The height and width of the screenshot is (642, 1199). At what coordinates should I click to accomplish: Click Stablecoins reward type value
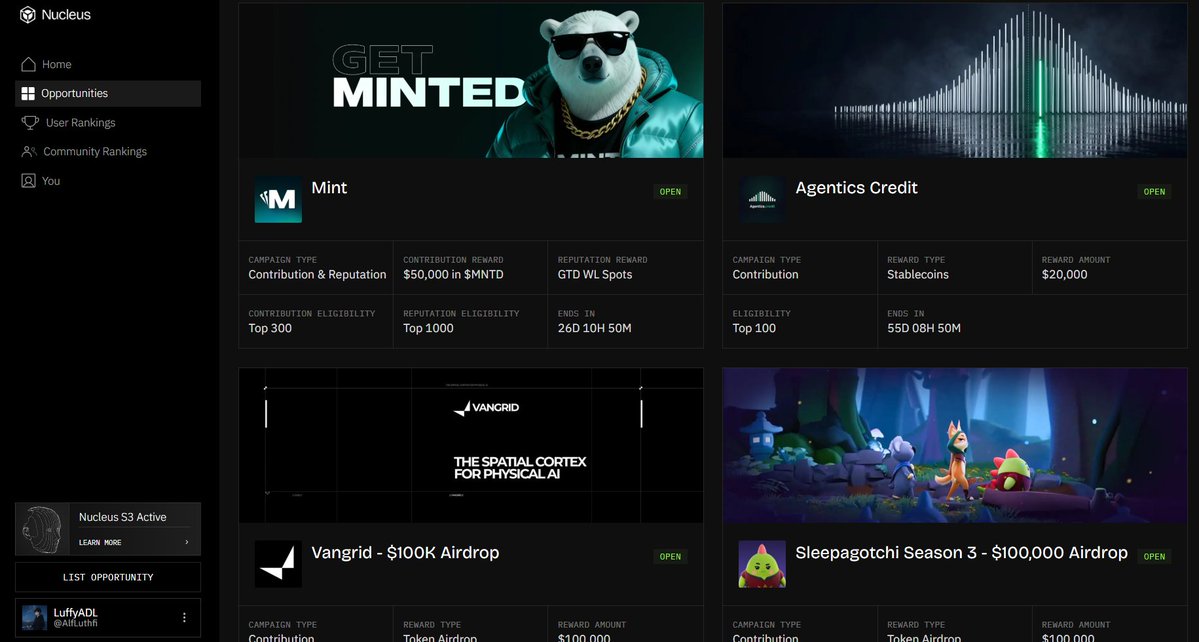coord(918,274)
